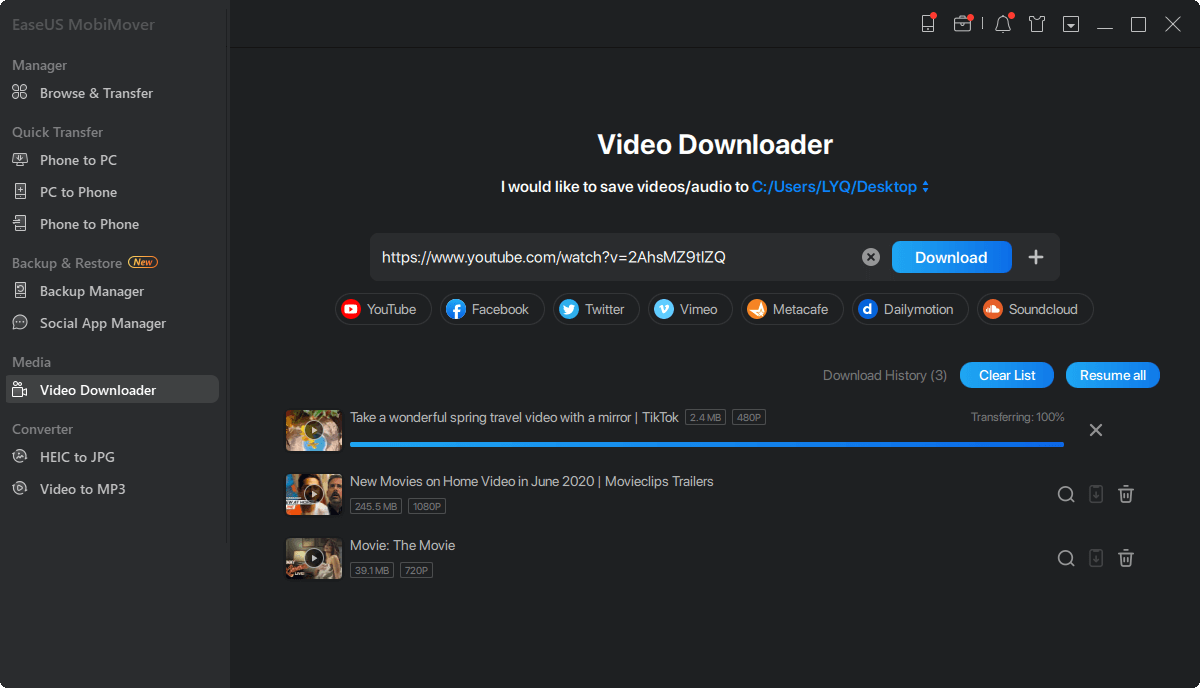Locate Movie: The Movie with magnifier icon

click(x=1066, y=558)
